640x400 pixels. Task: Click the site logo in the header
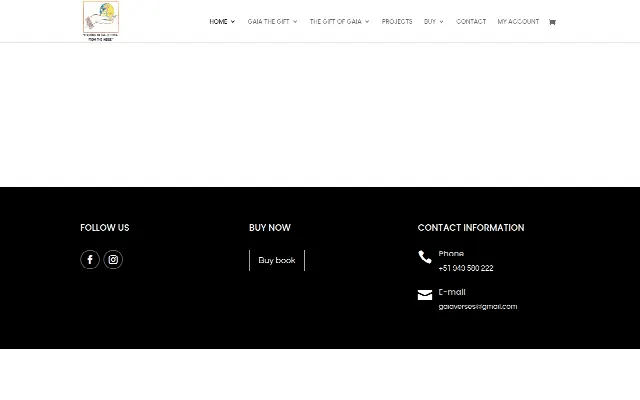click(x=101, y=21)
